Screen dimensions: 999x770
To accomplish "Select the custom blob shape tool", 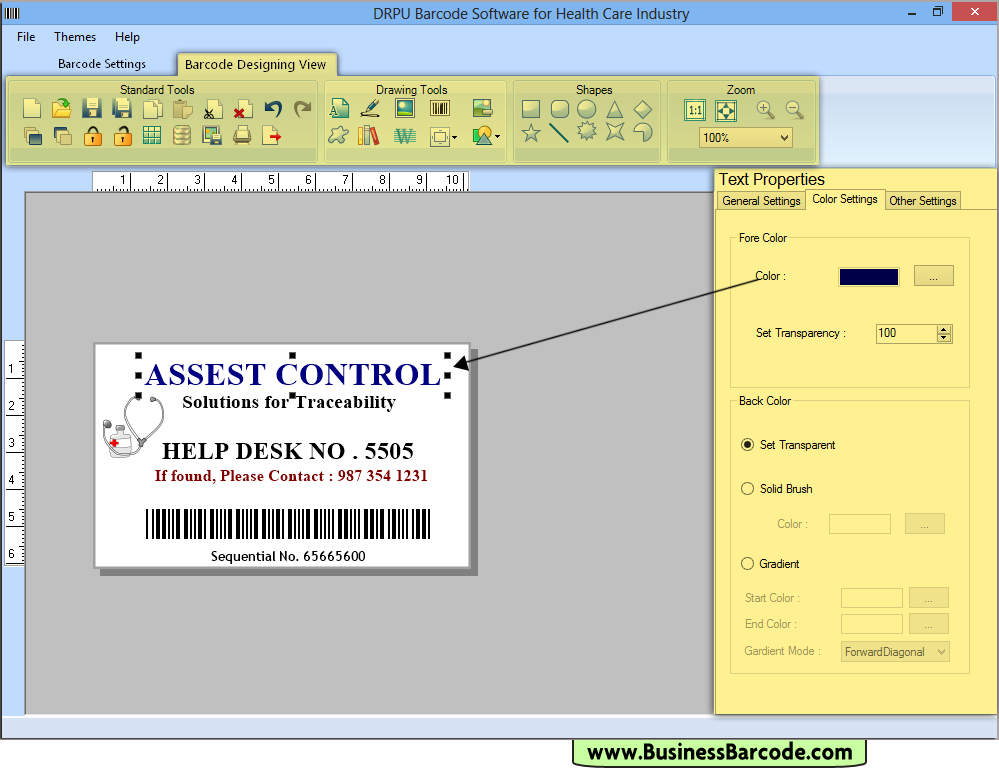I will point(338,136).
